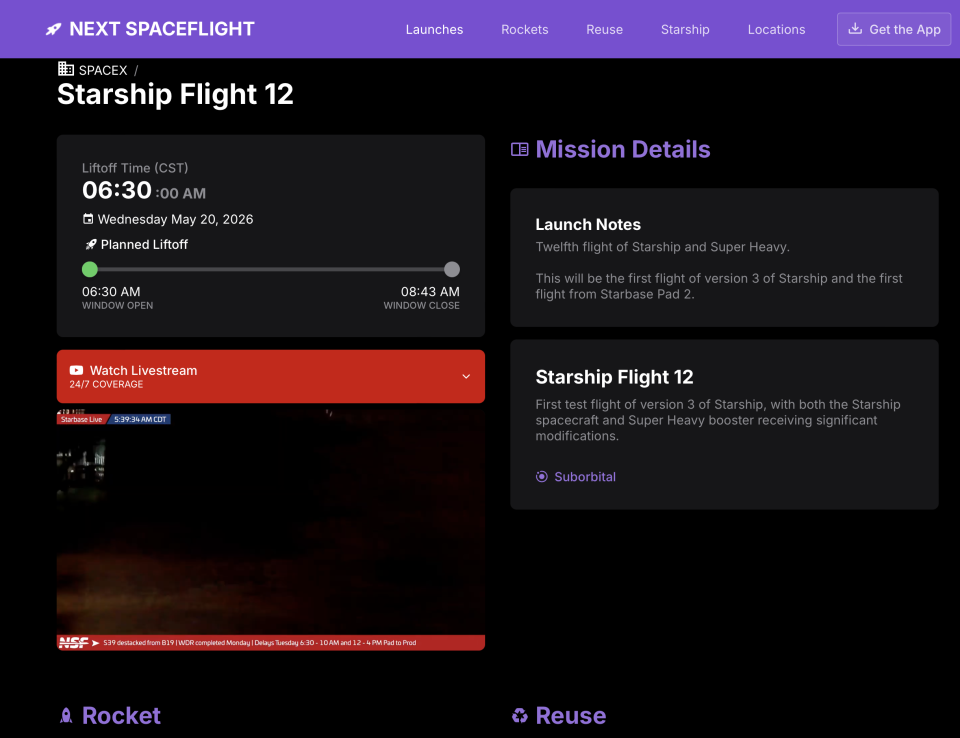Select Starship in the top navigation
This screenshot has height=738, width=960.
tap(685, 29)
